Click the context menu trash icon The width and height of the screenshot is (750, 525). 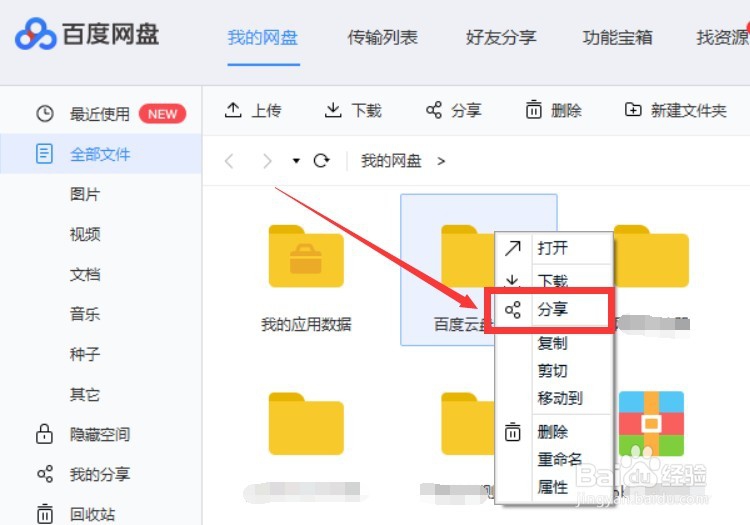coord(512,432)
